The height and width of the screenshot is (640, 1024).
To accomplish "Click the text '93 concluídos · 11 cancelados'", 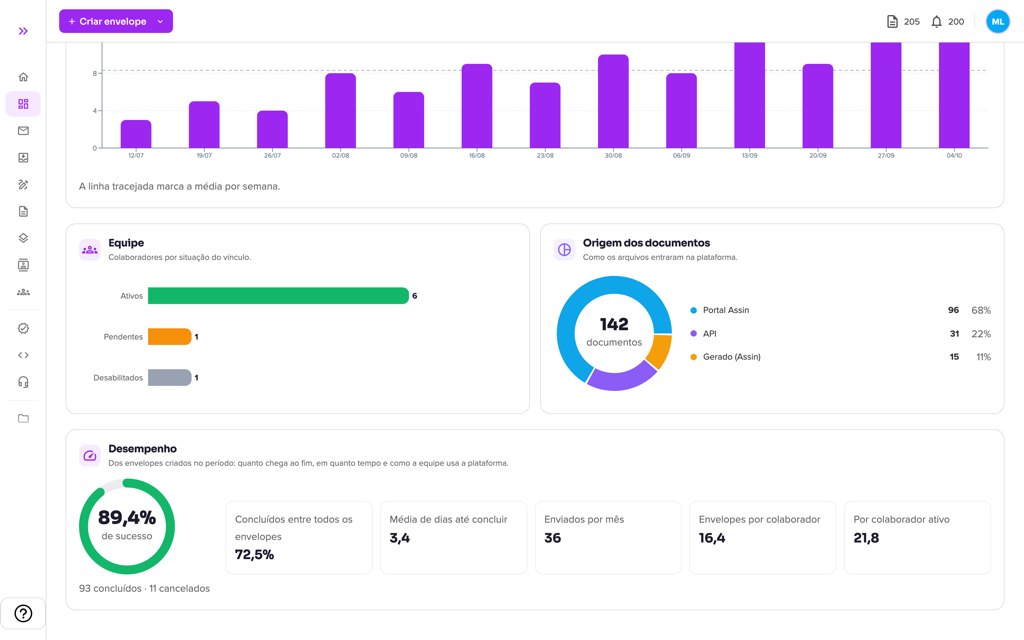I will pyautogui.click(x=144, y=588).
